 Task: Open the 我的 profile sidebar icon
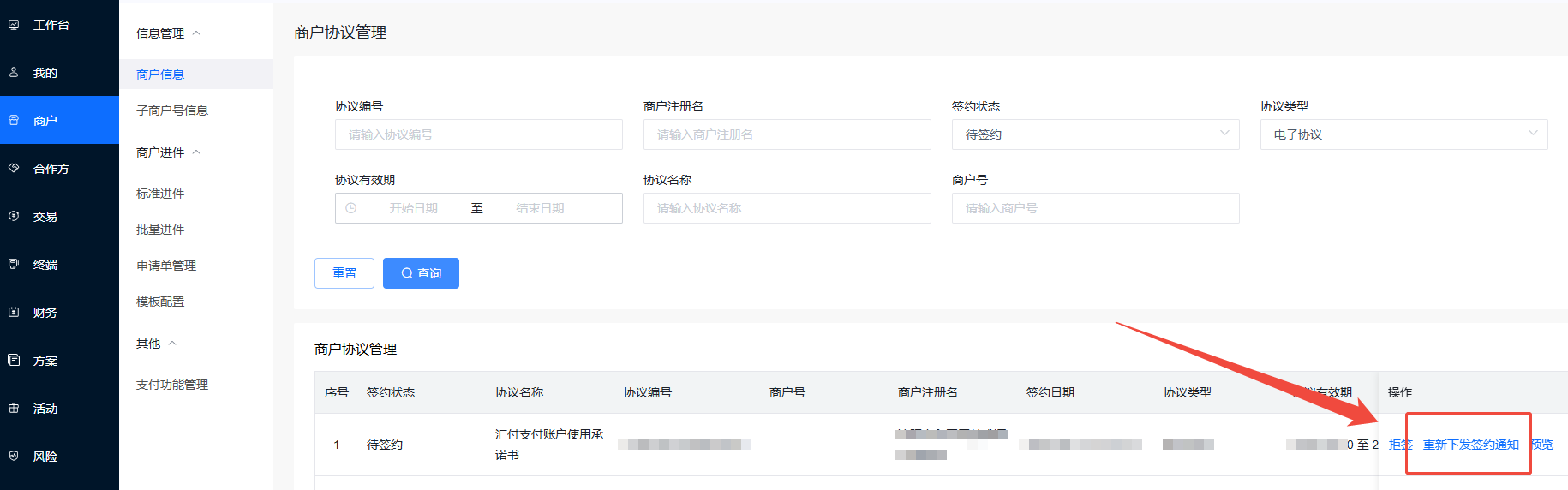[14, 73]
